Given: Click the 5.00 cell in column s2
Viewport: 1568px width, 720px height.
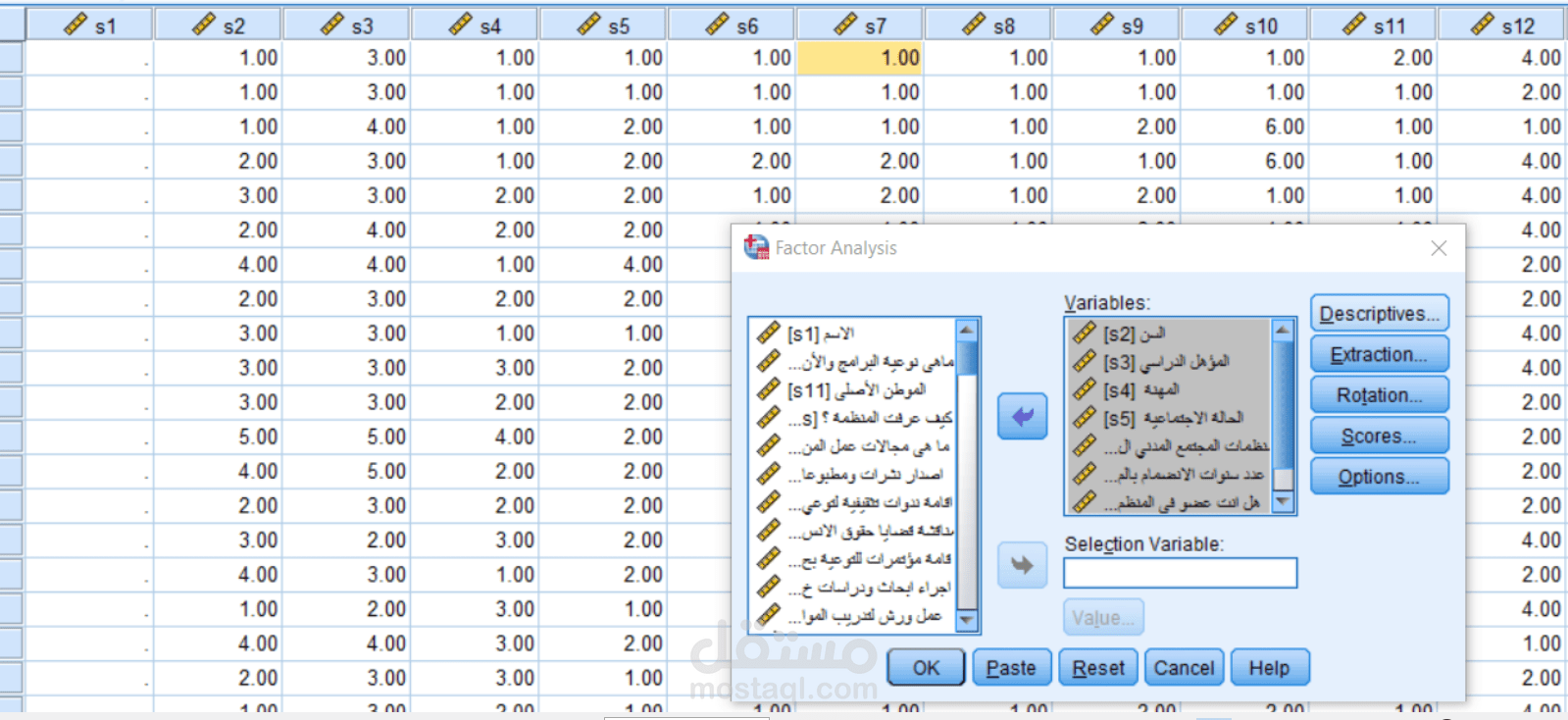Looking at the screenshot, I should tap(218, 437).
